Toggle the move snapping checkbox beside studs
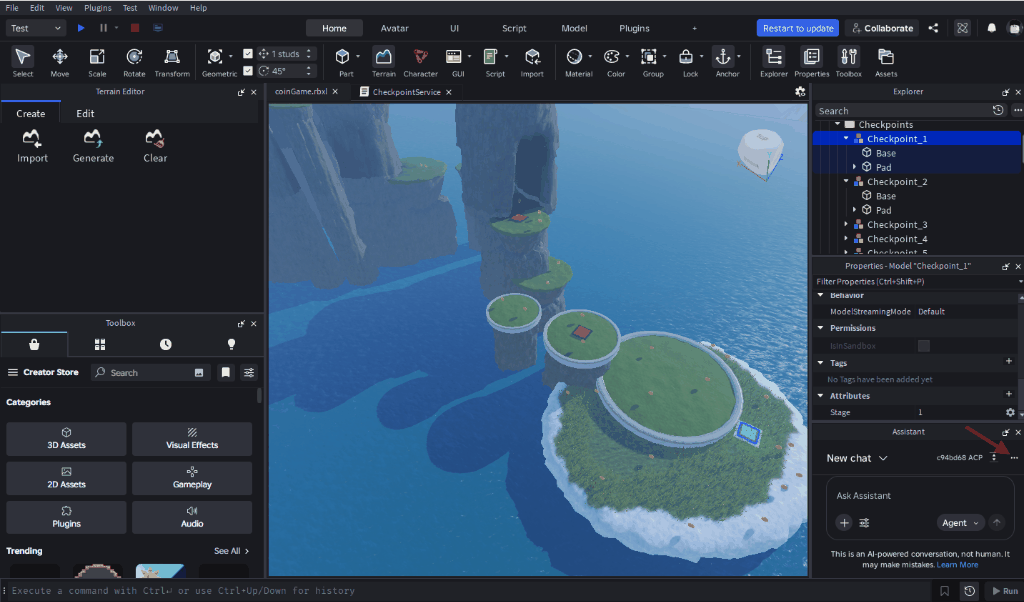 [248, 54]
